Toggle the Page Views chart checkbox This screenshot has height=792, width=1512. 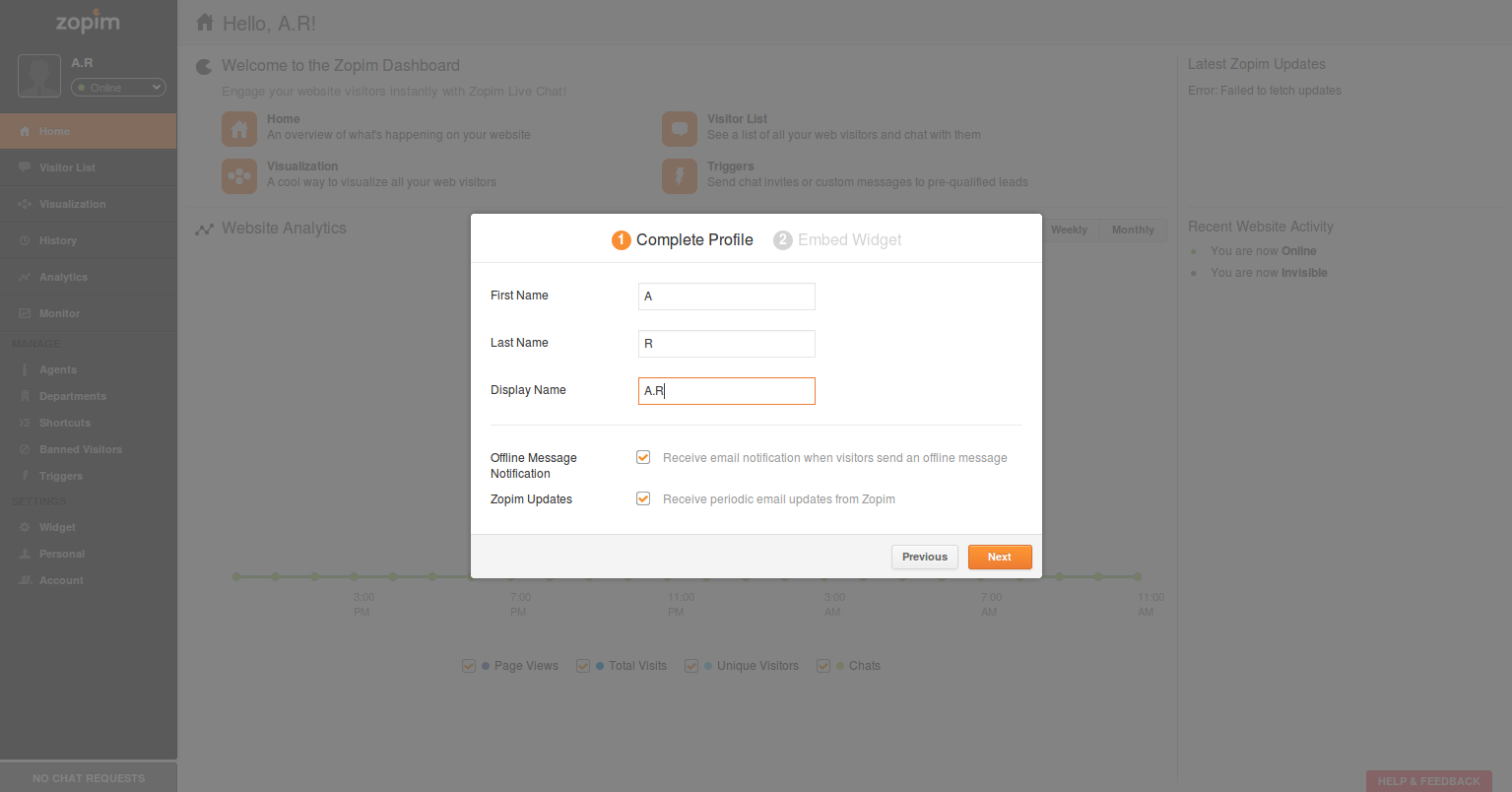pos(469,666)
